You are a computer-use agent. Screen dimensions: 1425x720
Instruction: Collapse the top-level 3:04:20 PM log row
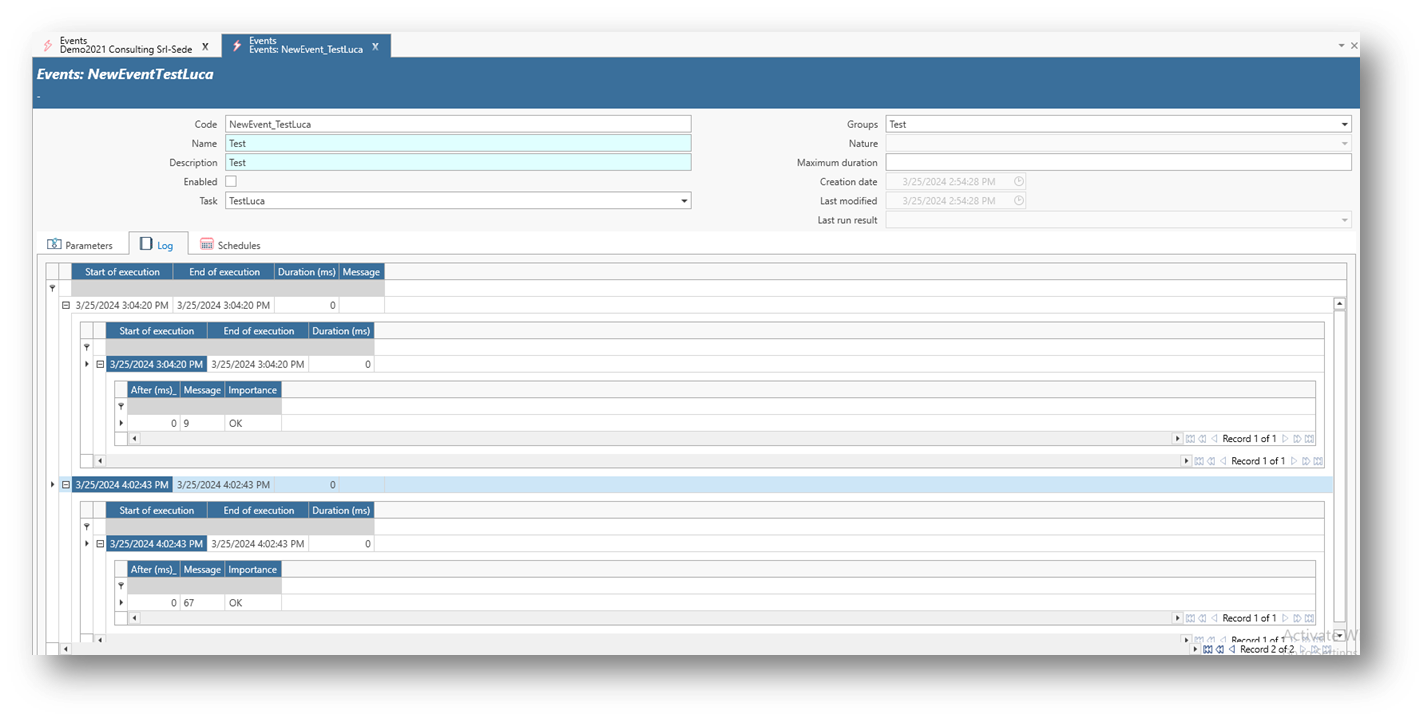coord(66,306)
